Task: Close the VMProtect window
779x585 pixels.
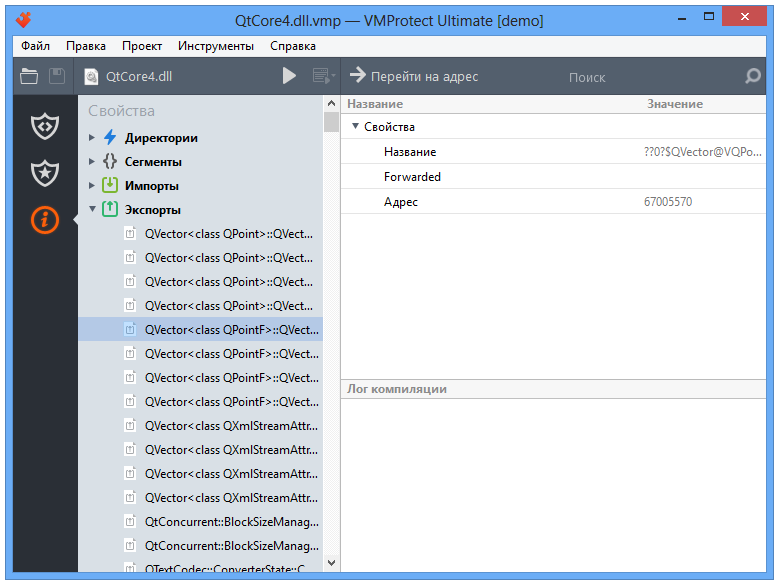Action: 744,17
